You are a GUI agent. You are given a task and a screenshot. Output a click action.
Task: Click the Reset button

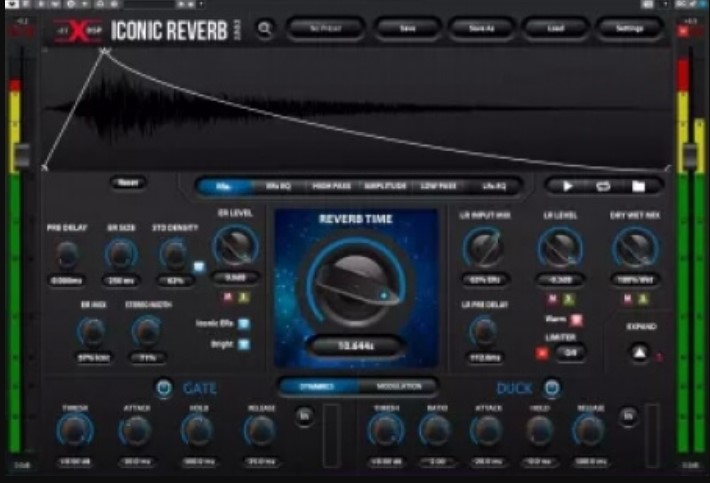128,182
